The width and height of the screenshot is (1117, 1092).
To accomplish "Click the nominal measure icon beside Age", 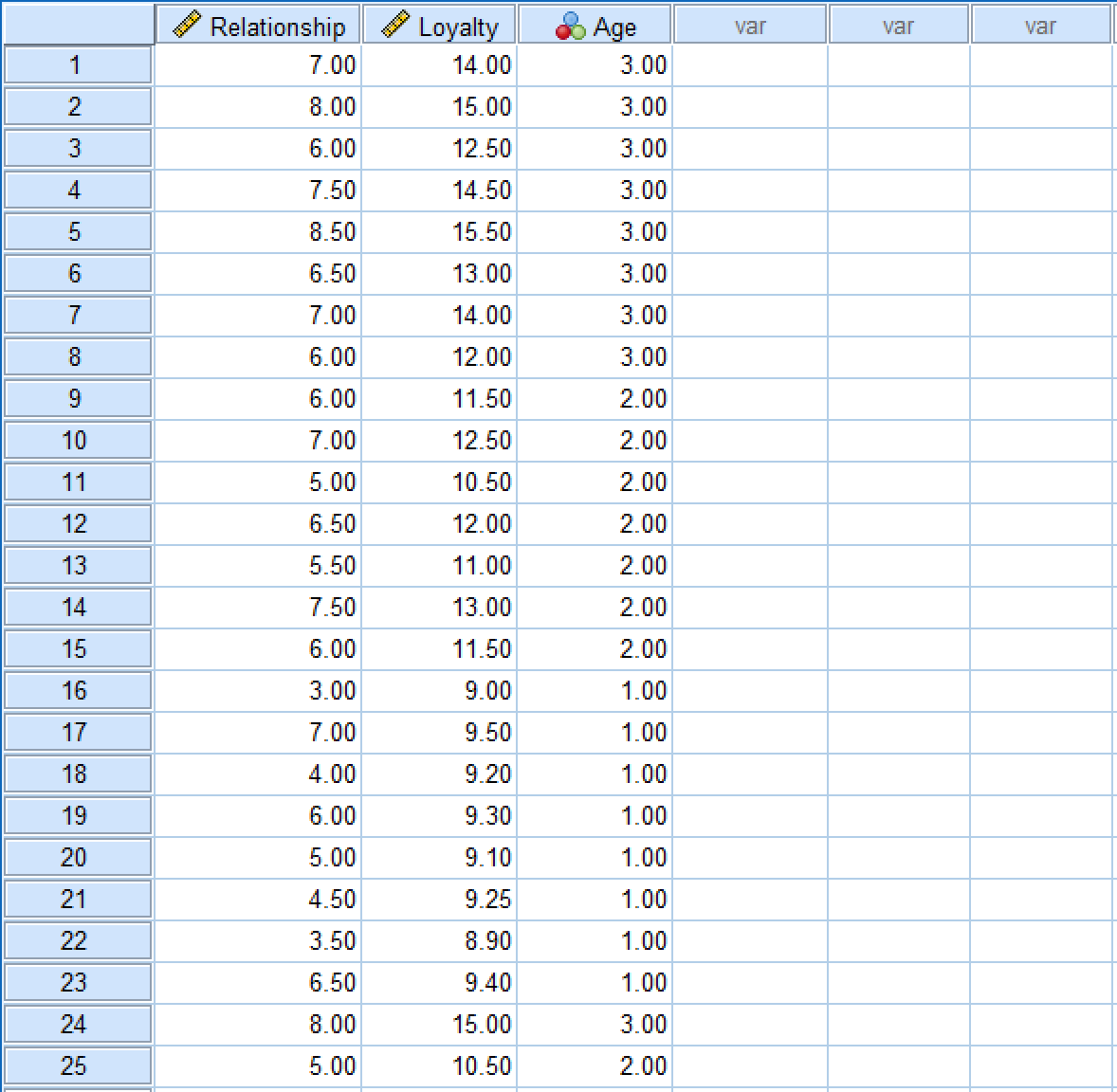I will click(x=569, y=26).
